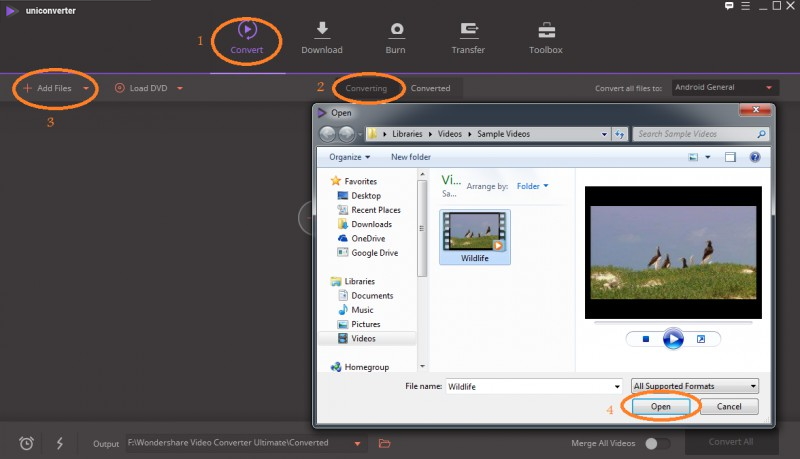
Task: Expand the output path dropdown arrow
Action: coord(358,444)
